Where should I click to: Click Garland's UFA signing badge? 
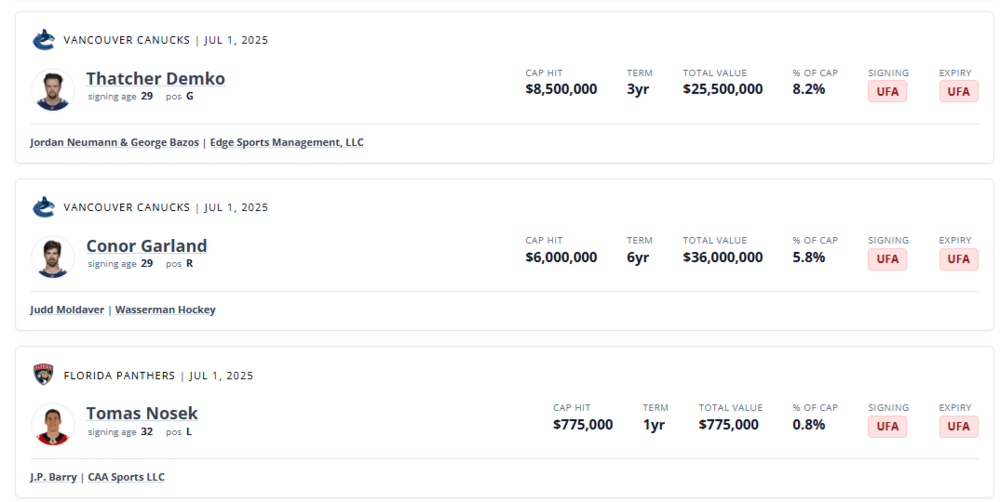click(x=887, y=259)
